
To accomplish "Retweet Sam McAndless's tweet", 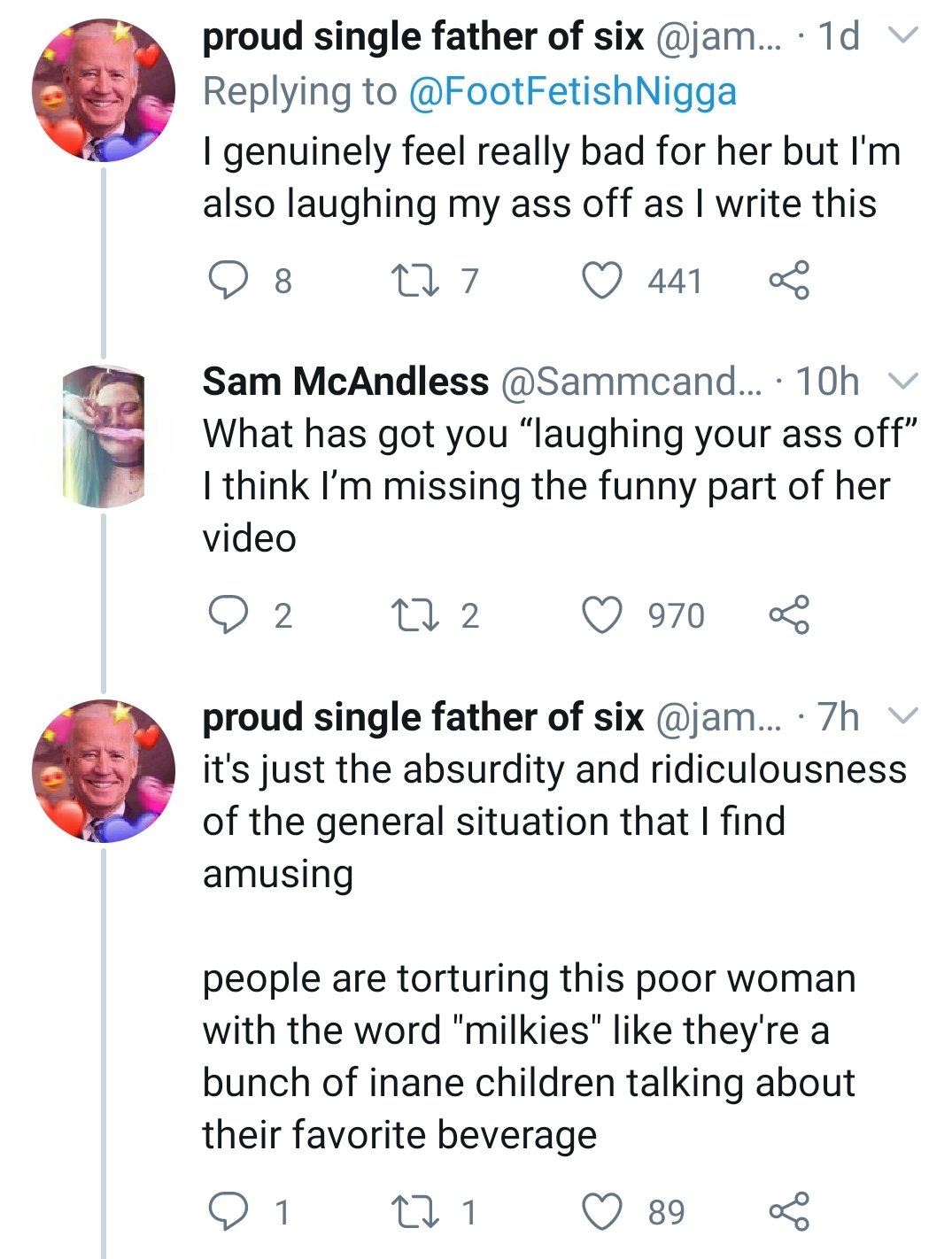I will point(413,615).
